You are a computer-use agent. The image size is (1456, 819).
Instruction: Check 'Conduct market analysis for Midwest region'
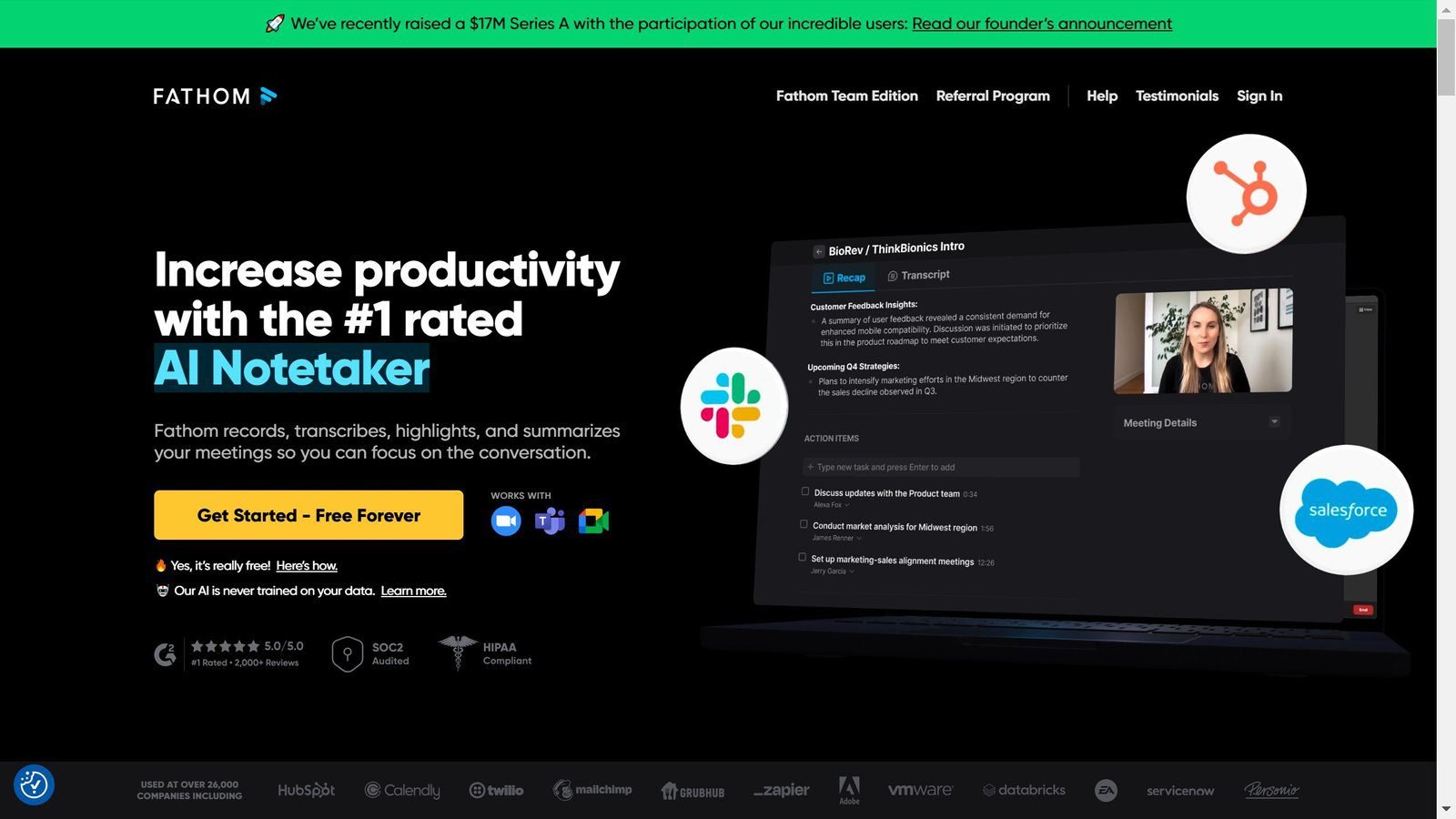804,524
